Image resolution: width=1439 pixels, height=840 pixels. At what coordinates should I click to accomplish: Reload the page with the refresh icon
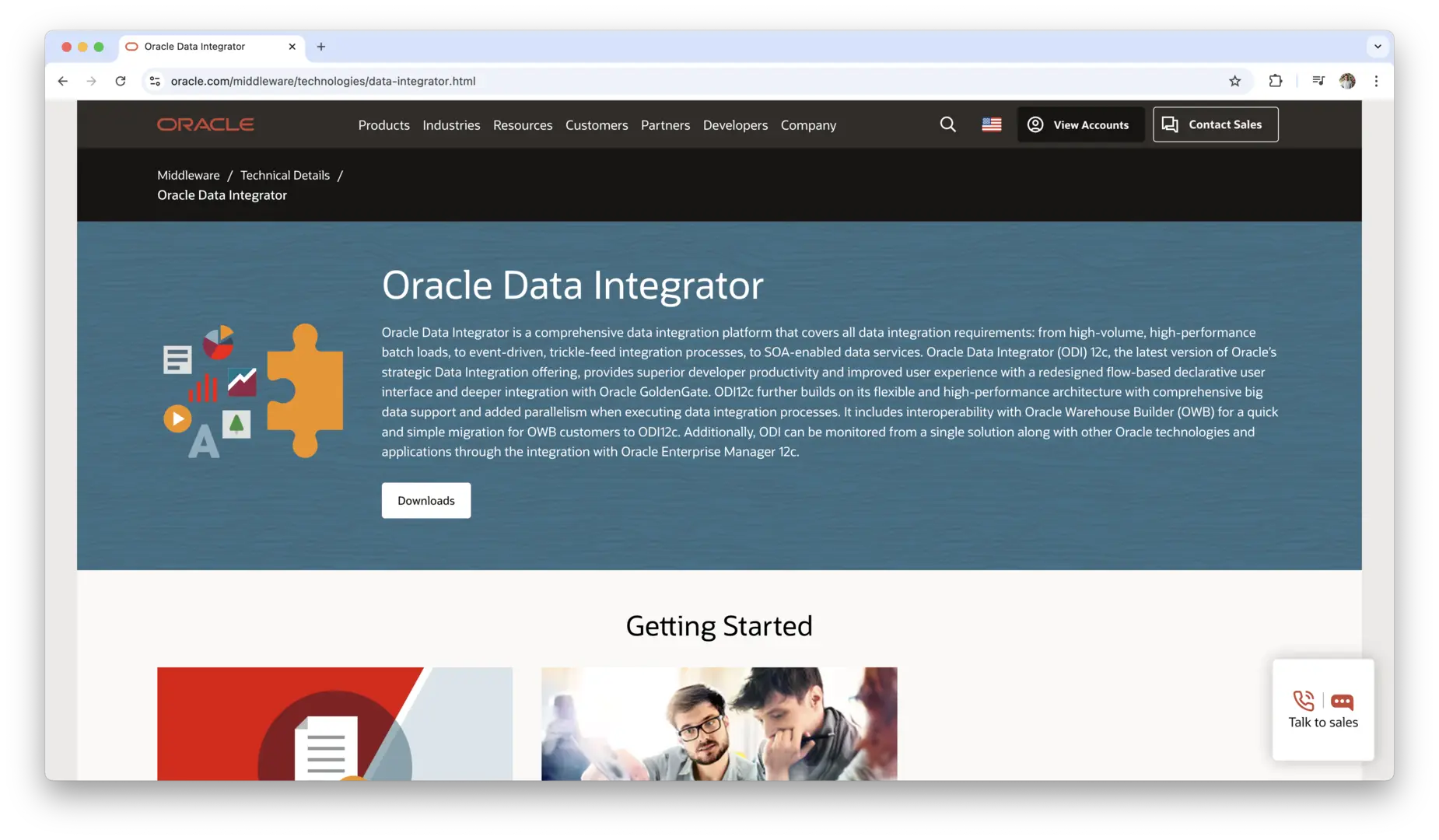click(x=121, y=81)
